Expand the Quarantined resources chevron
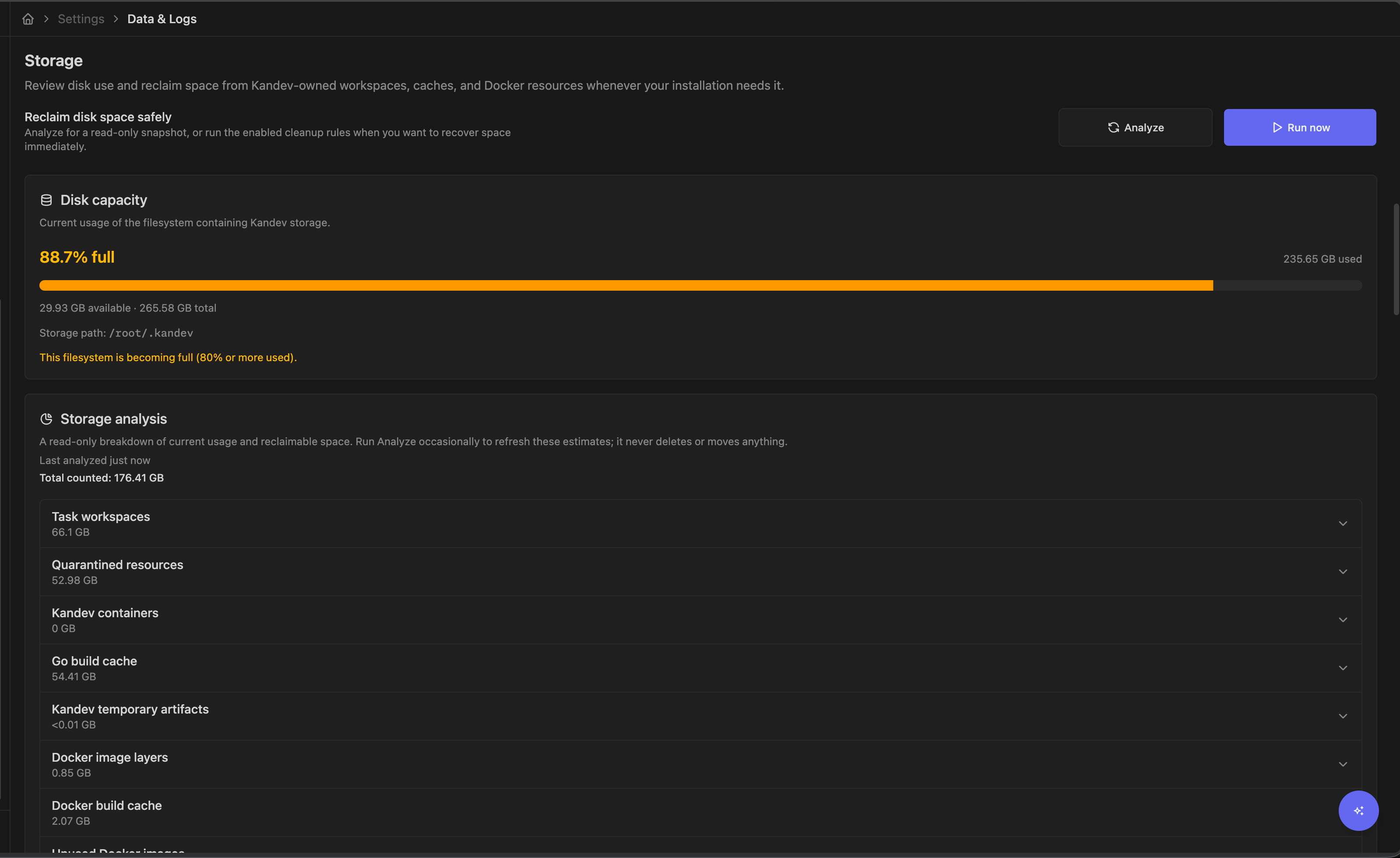 pyautogui.click(x=1343, y=572)
